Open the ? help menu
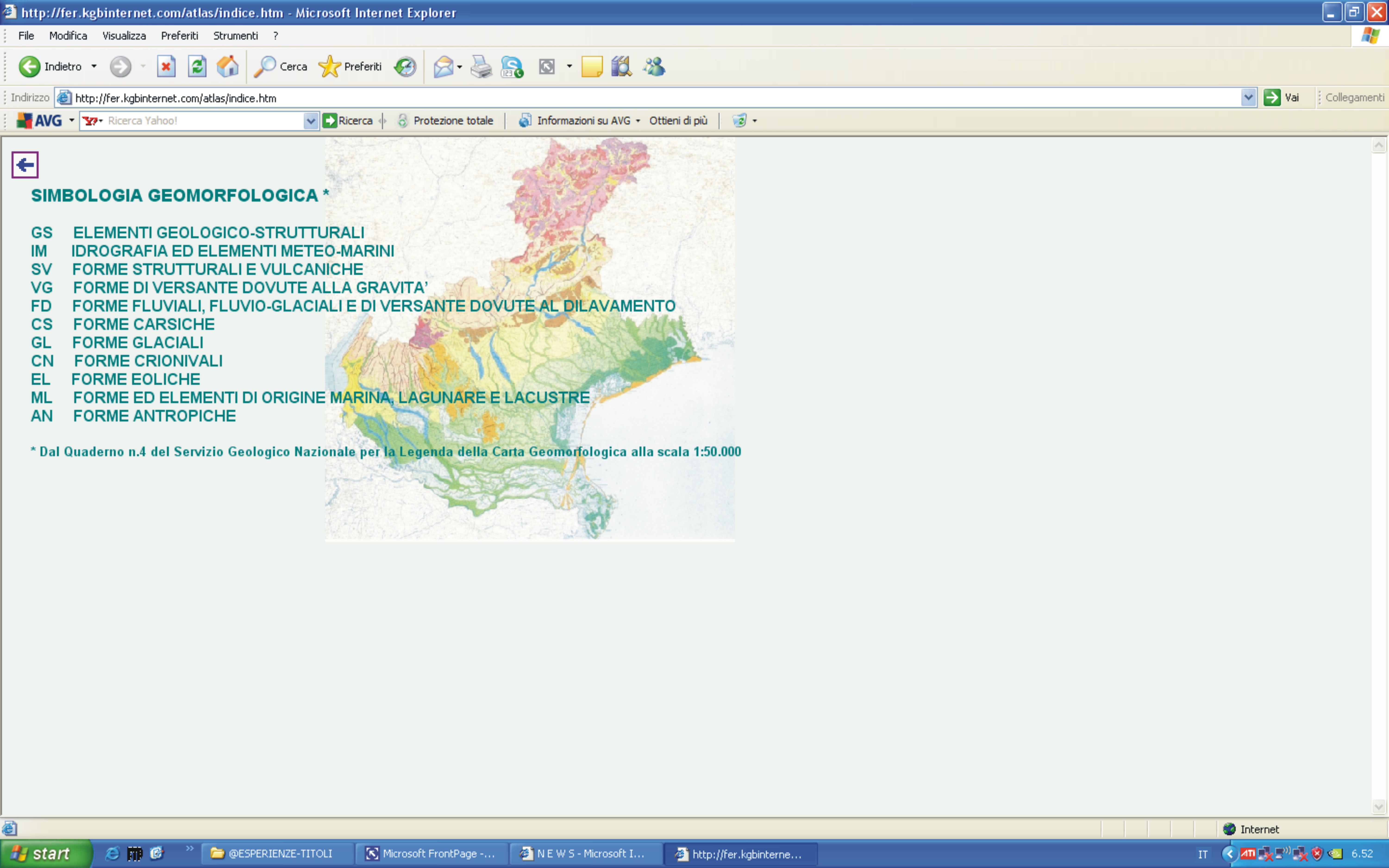The width and height of the screenshot is (1389, 868). point(275,36)
